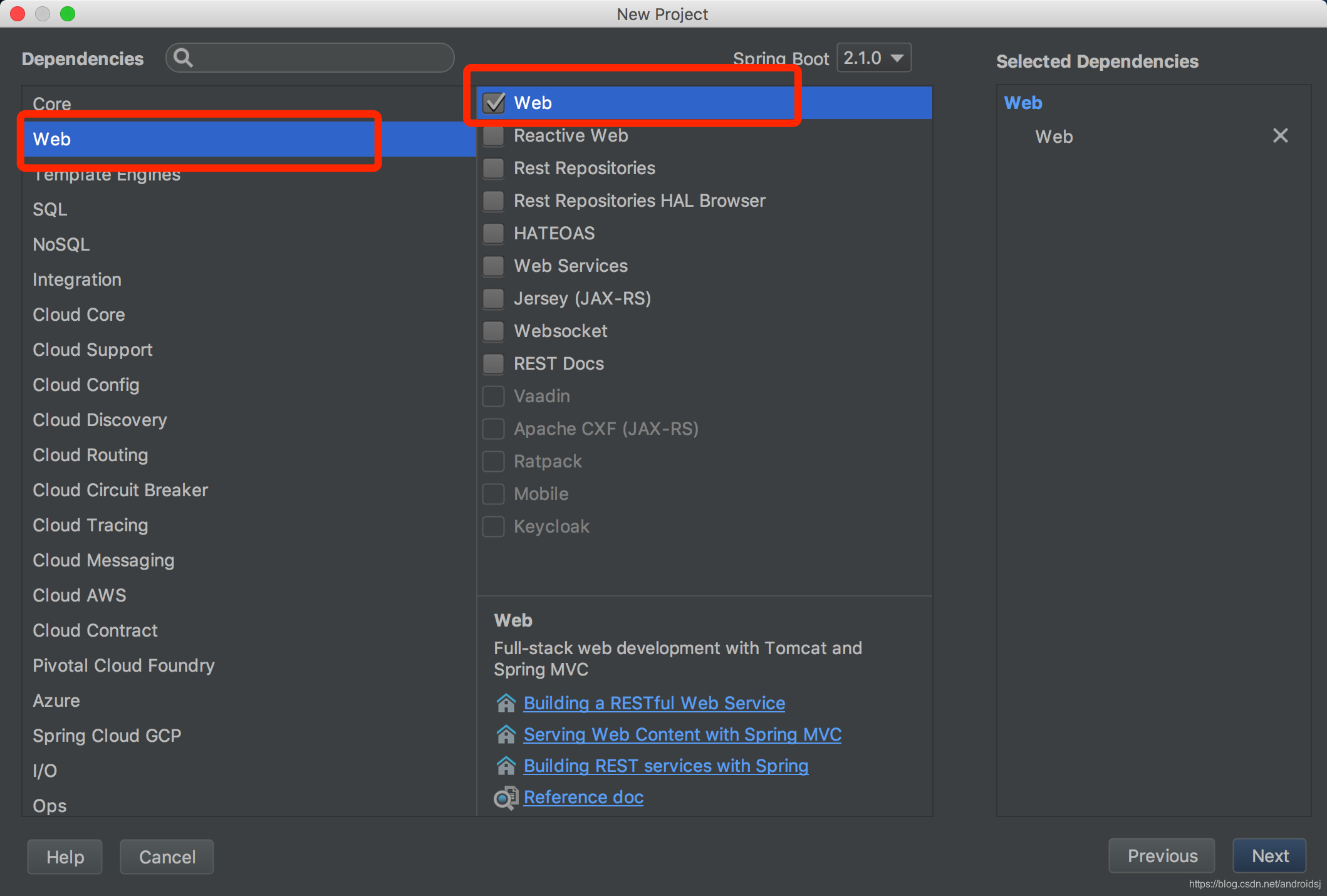Check the Websocket dependency
The image size is (1327, 896).
pyautogui.click(x=494, y=331)
